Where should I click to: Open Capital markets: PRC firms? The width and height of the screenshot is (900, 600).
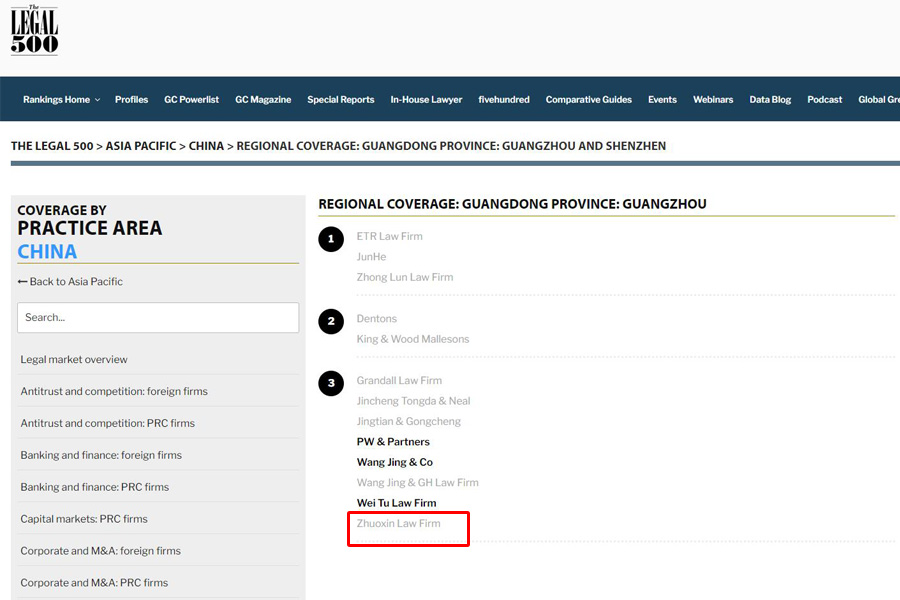click(x=84, y=519)
